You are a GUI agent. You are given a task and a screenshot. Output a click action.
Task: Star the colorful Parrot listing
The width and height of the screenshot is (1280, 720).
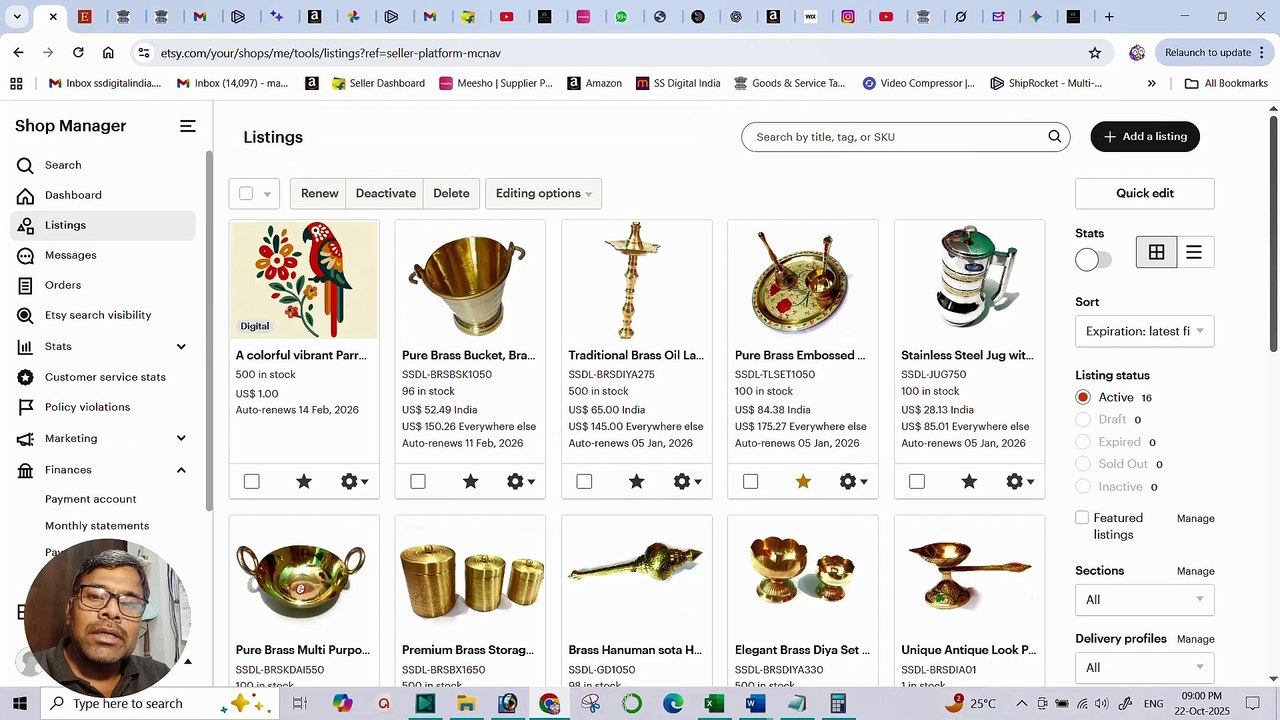click(x=304, y=482)
